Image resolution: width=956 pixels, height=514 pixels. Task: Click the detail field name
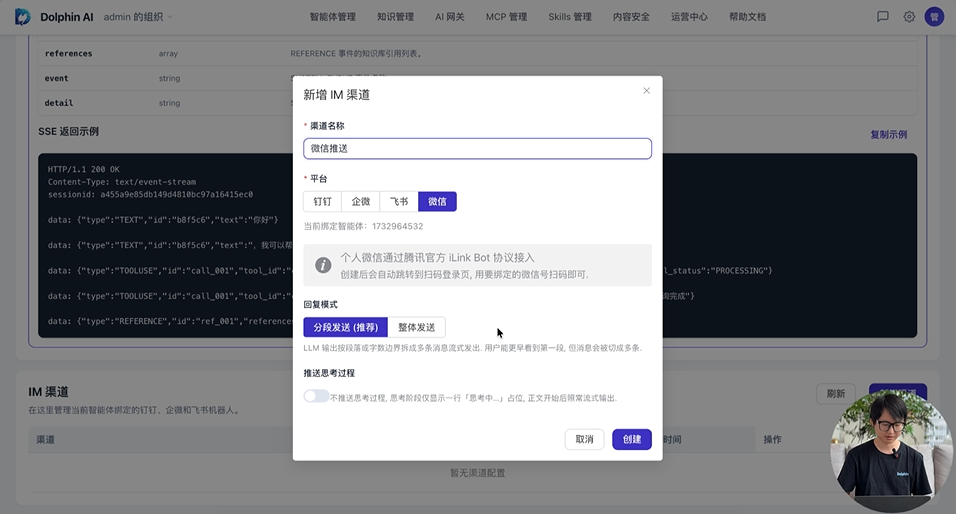click(59, 103)
